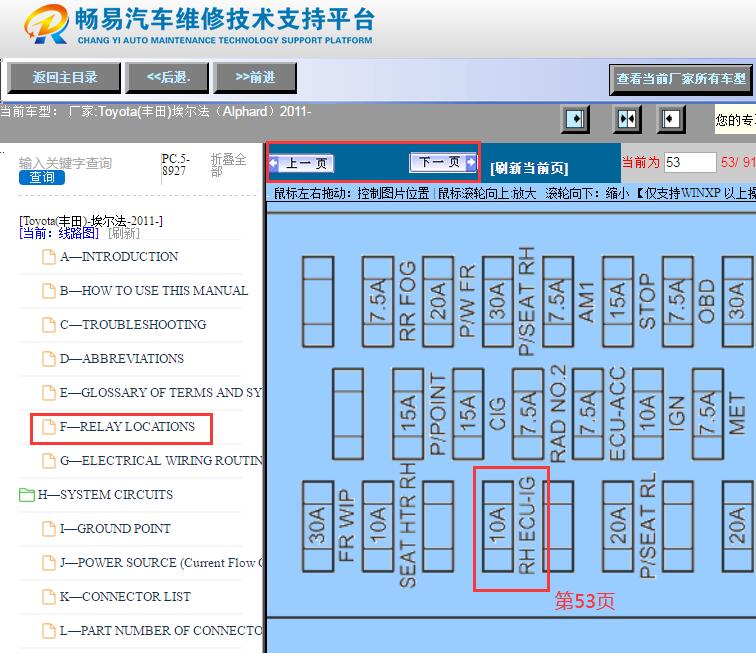
Task: Click the 7.5A AM1 fuse
Action: (558, 301)
